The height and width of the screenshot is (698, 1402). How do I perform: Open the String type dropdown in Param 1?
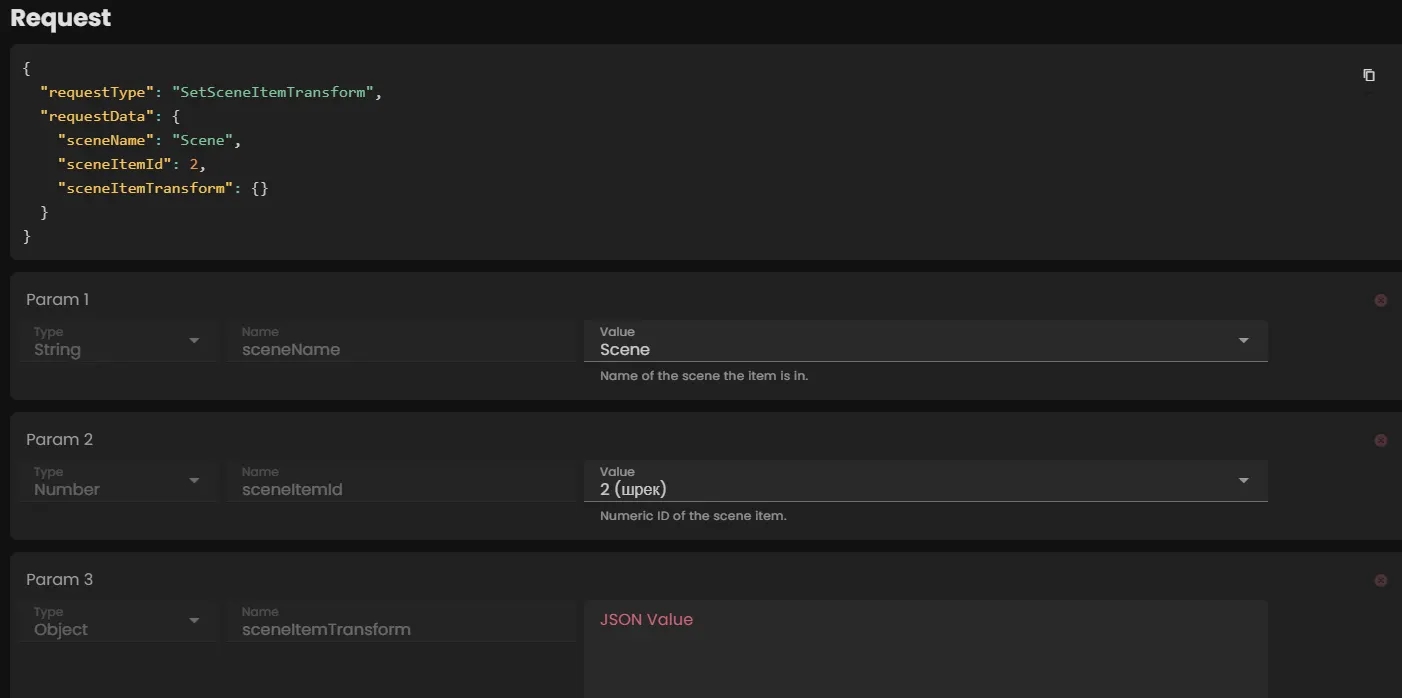click(118, 341)
